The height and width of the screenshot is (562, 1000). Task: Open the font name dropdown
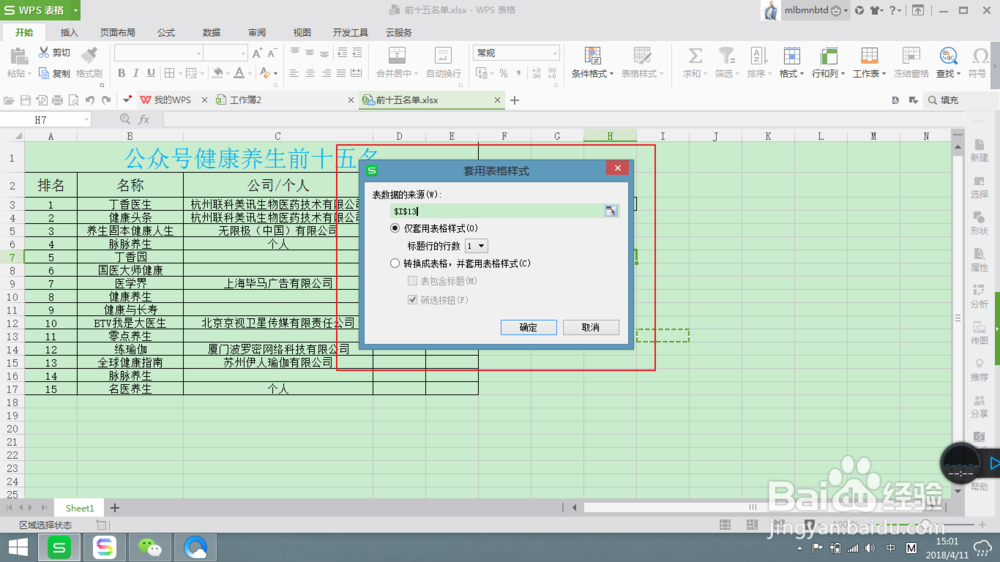click(198, 53)
